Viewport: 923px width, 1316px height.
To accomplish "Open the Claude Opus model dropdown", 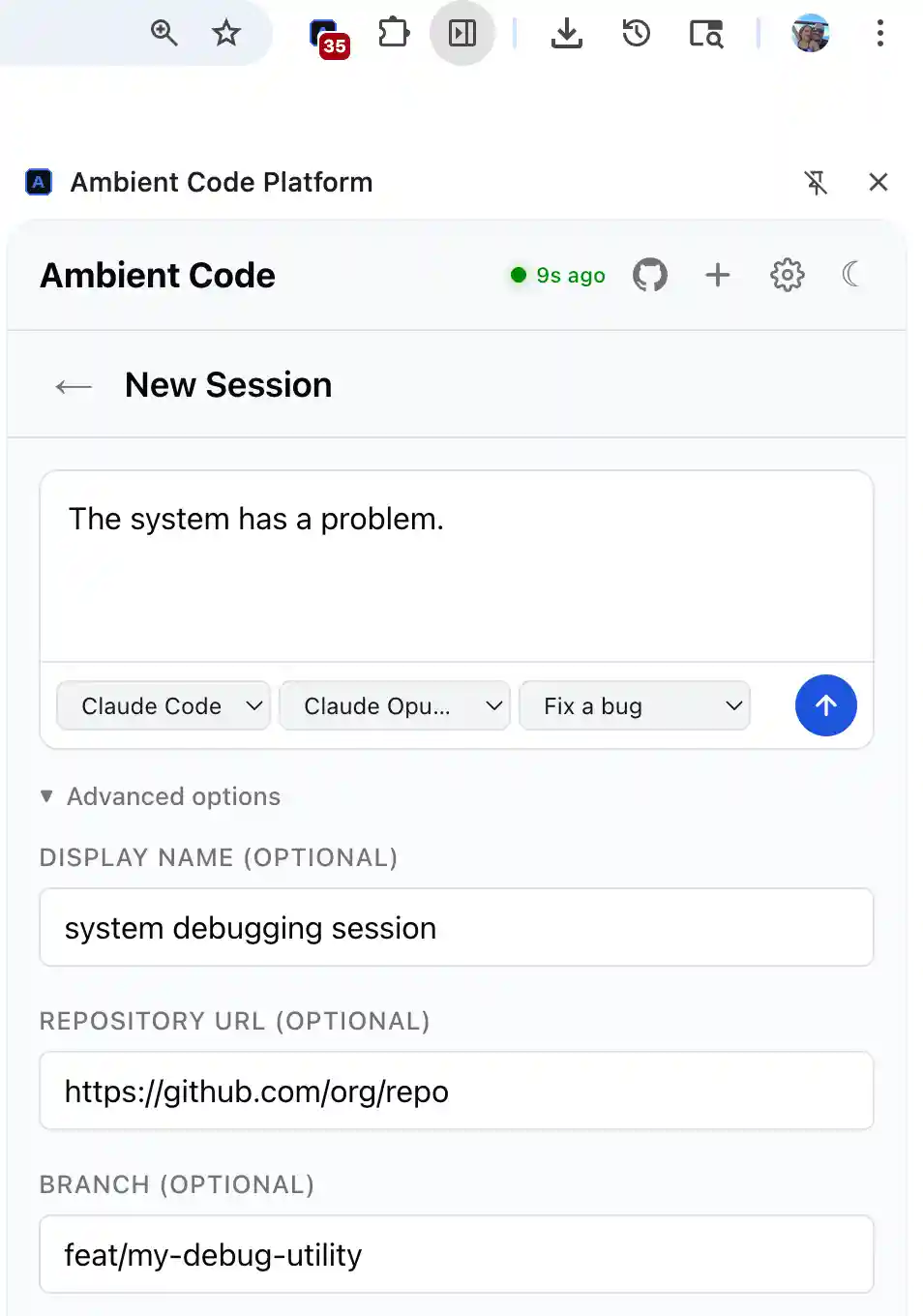I will click(395, 706).
